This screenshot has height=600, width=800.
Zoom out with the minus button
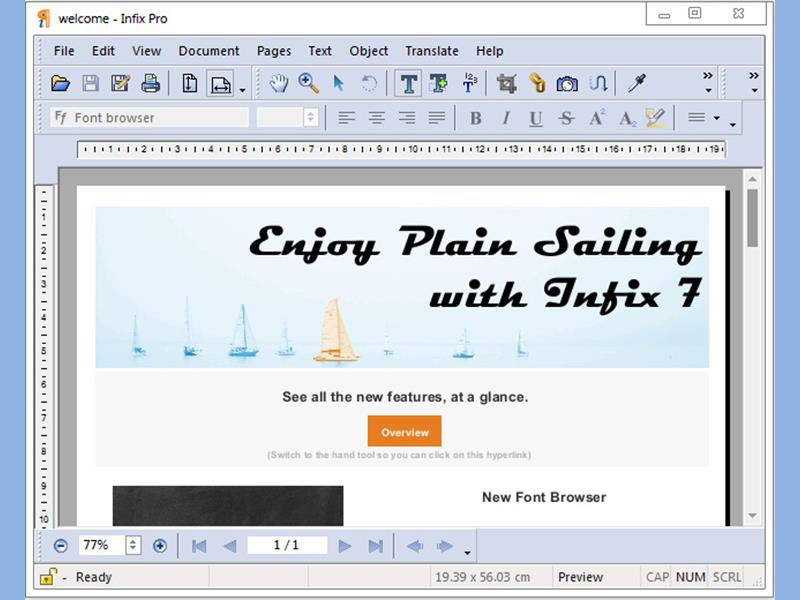click(x=61, y=546)
